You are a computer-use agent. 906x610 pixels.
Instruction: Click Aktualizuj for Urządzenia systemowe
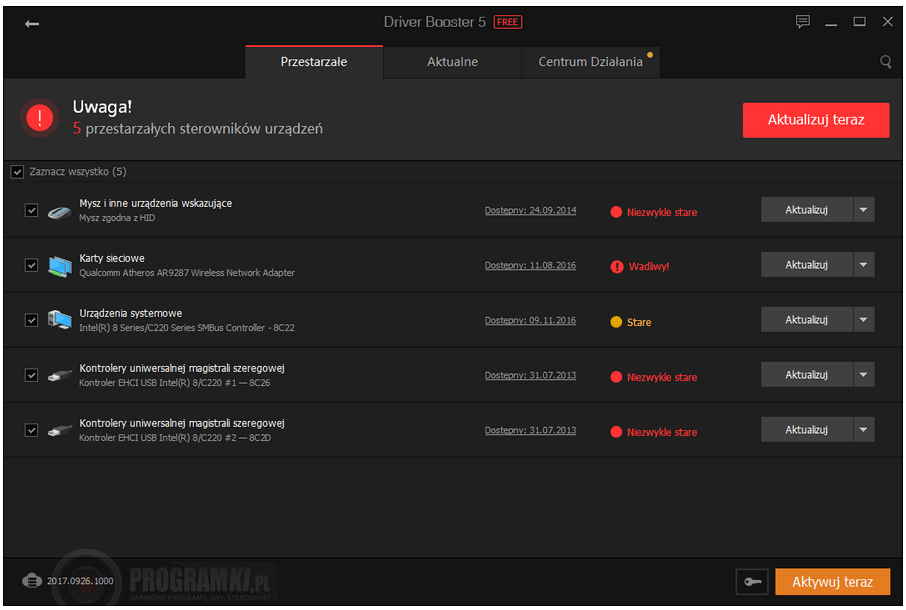click(807, 319)
